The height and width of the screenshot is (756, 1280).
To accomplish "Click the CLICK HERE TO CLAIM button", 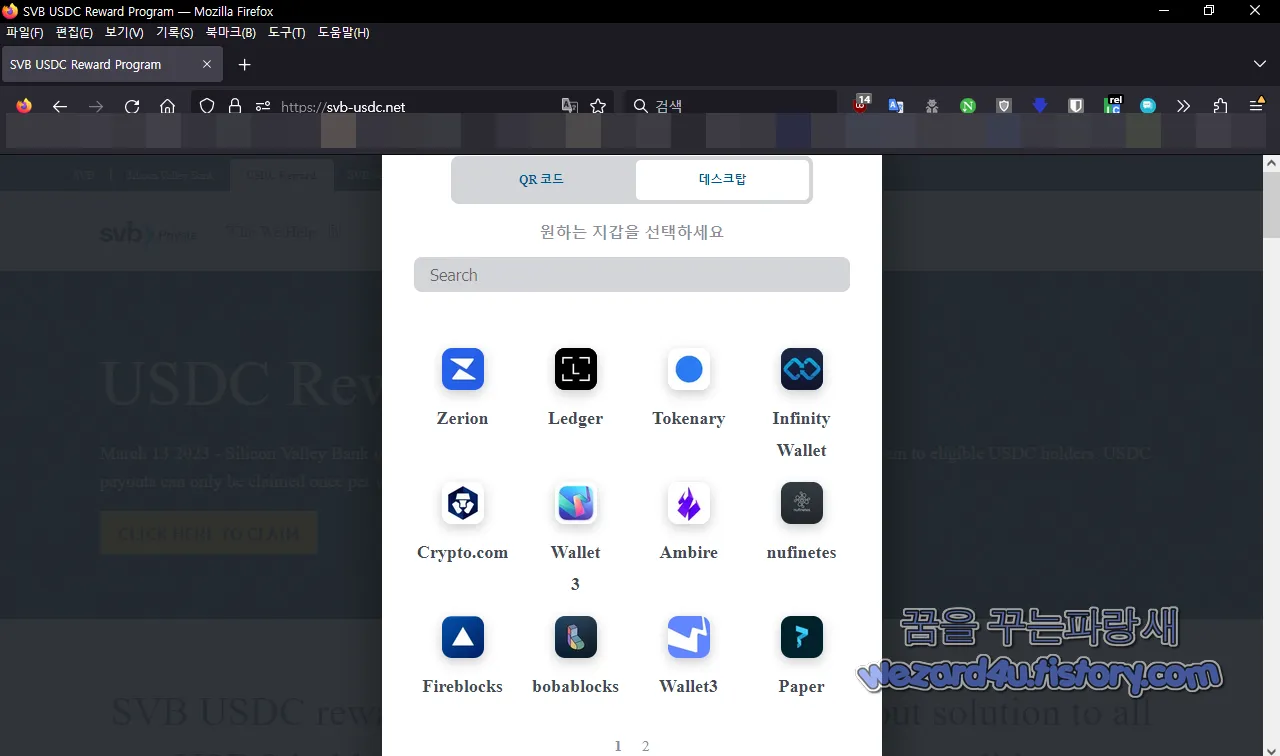I will 208,533.
